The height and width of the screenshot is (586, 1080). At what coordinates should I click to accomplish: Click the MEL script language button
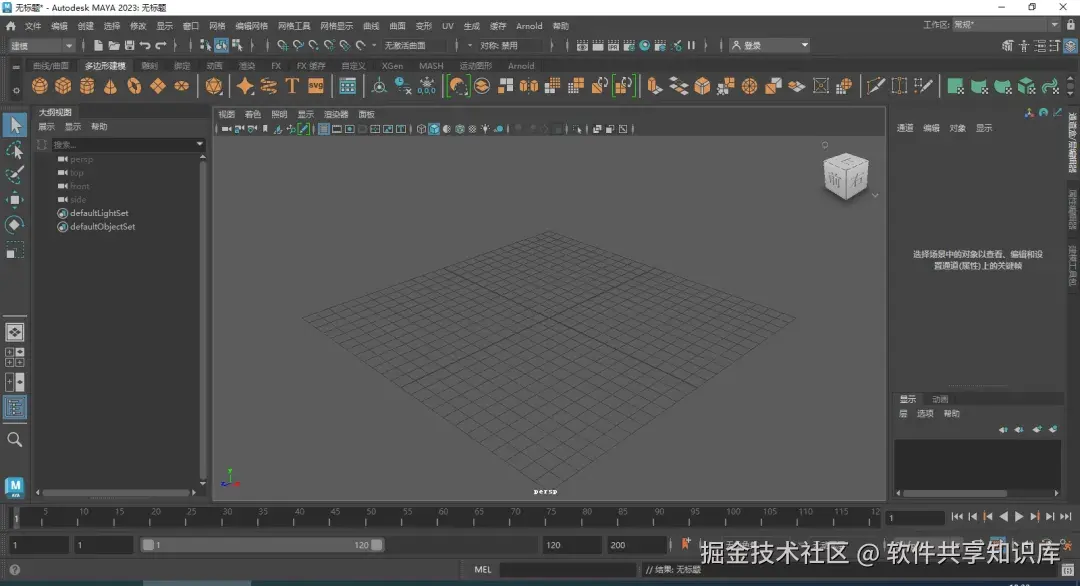click(483, 570)
